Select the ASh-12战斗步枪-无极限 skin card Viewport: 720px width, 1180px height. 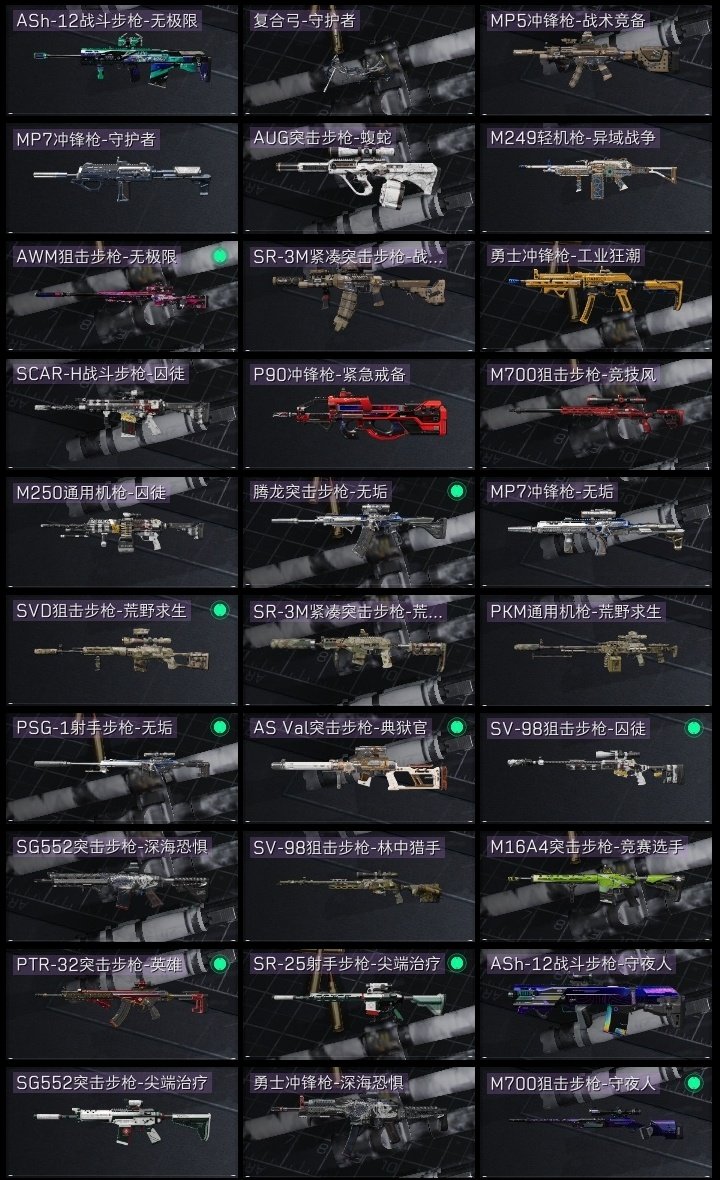coord(122,60)
